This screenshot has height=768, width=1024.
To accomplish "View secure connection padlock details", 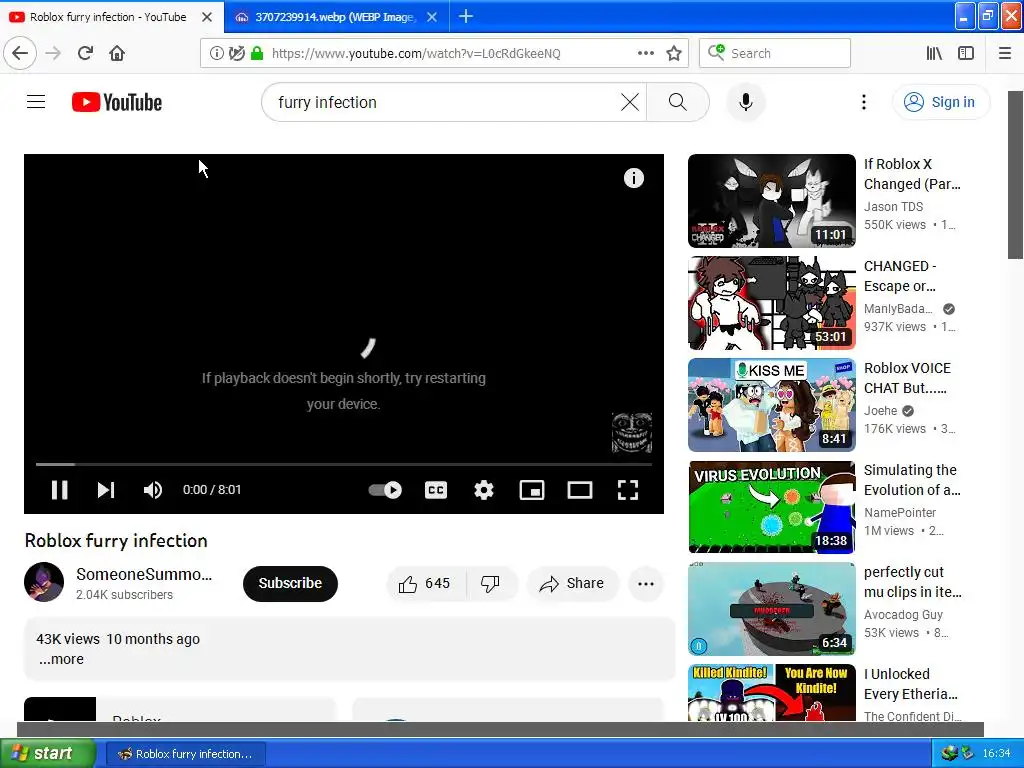I will [257, 53].
